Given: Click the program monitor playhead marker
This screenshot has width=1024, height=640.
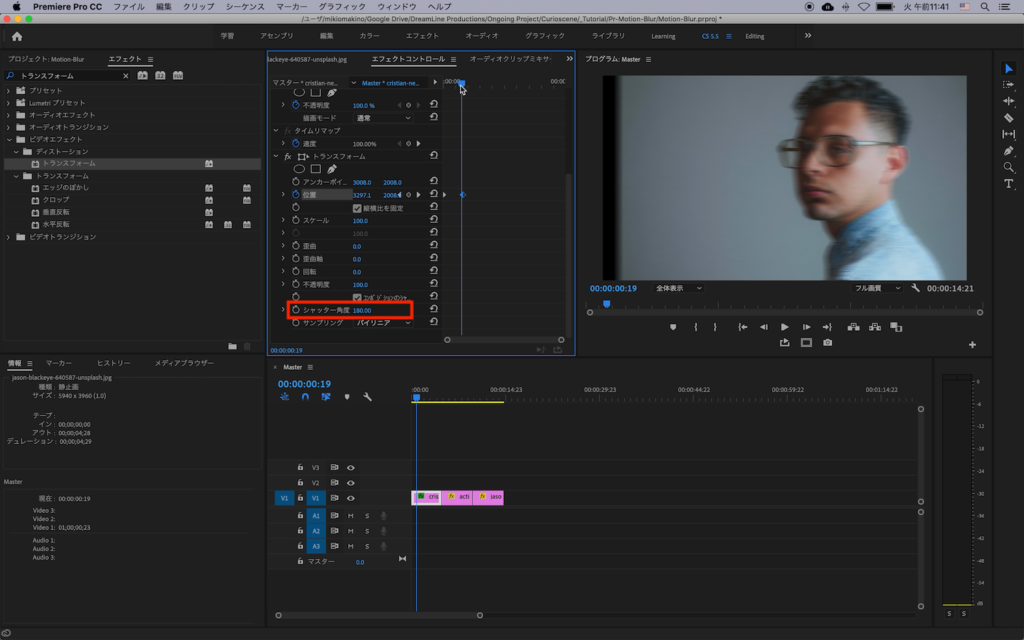Looking at the screenshot, I should tap(606, 303).
